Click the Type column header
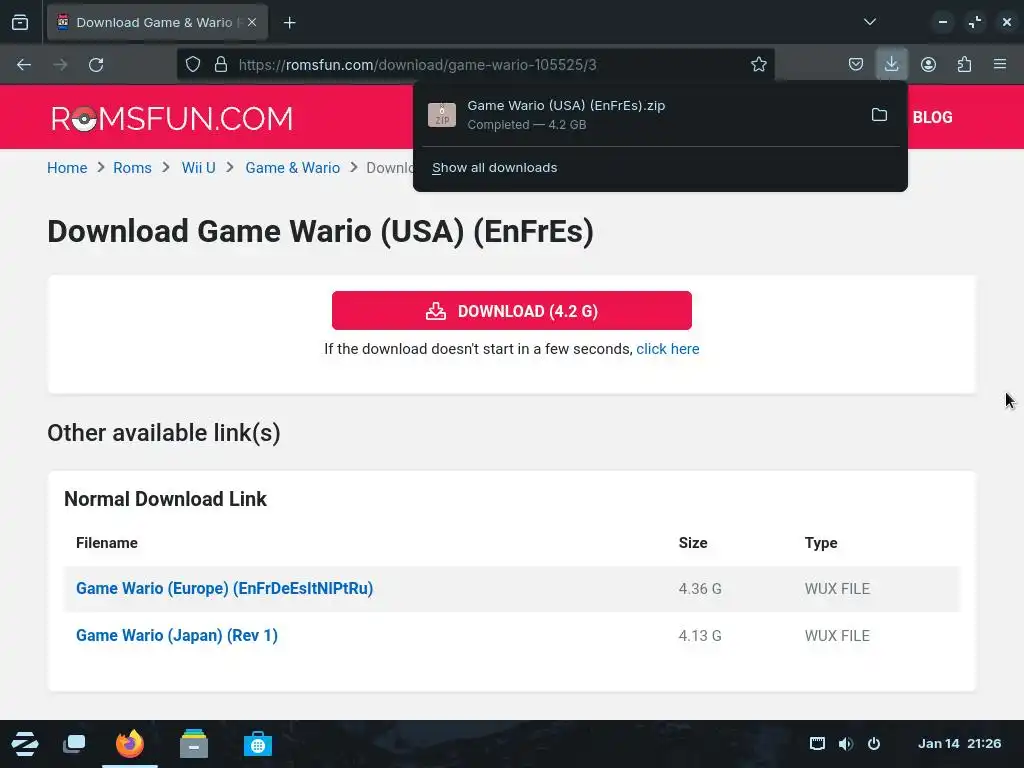Image resolution: width=1024 pixels, height=768 pixels. pyautogui.click(x=821, y=543)
